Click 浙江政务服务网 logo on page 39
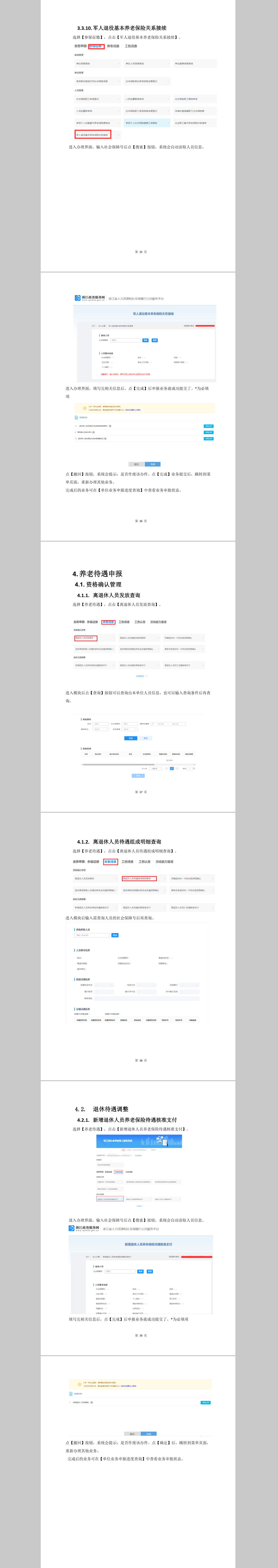Screen dimensions: 278x1568 (84, 1228)
